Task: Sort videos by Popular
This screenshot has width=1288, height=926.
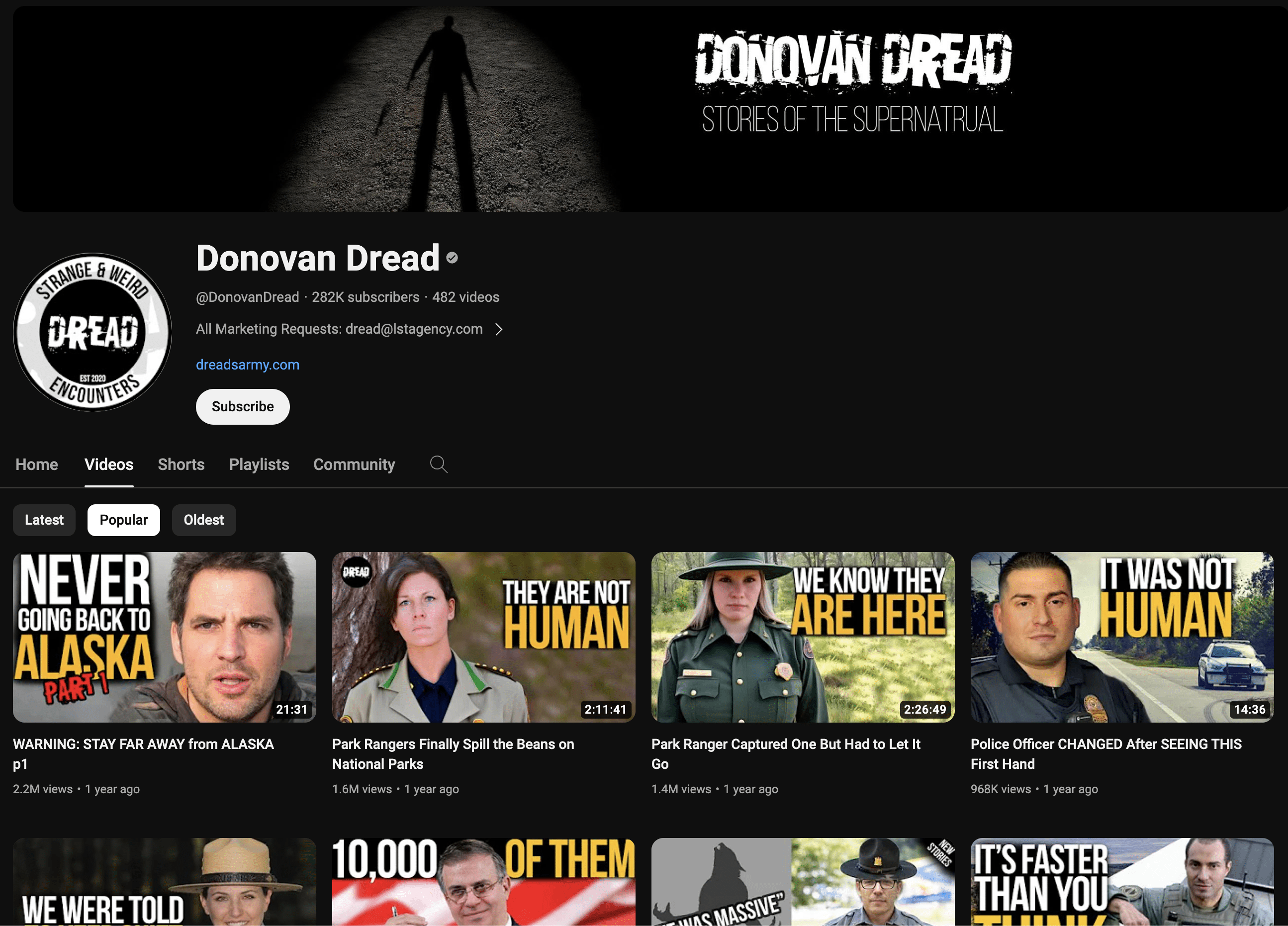Action: (124, 520)
